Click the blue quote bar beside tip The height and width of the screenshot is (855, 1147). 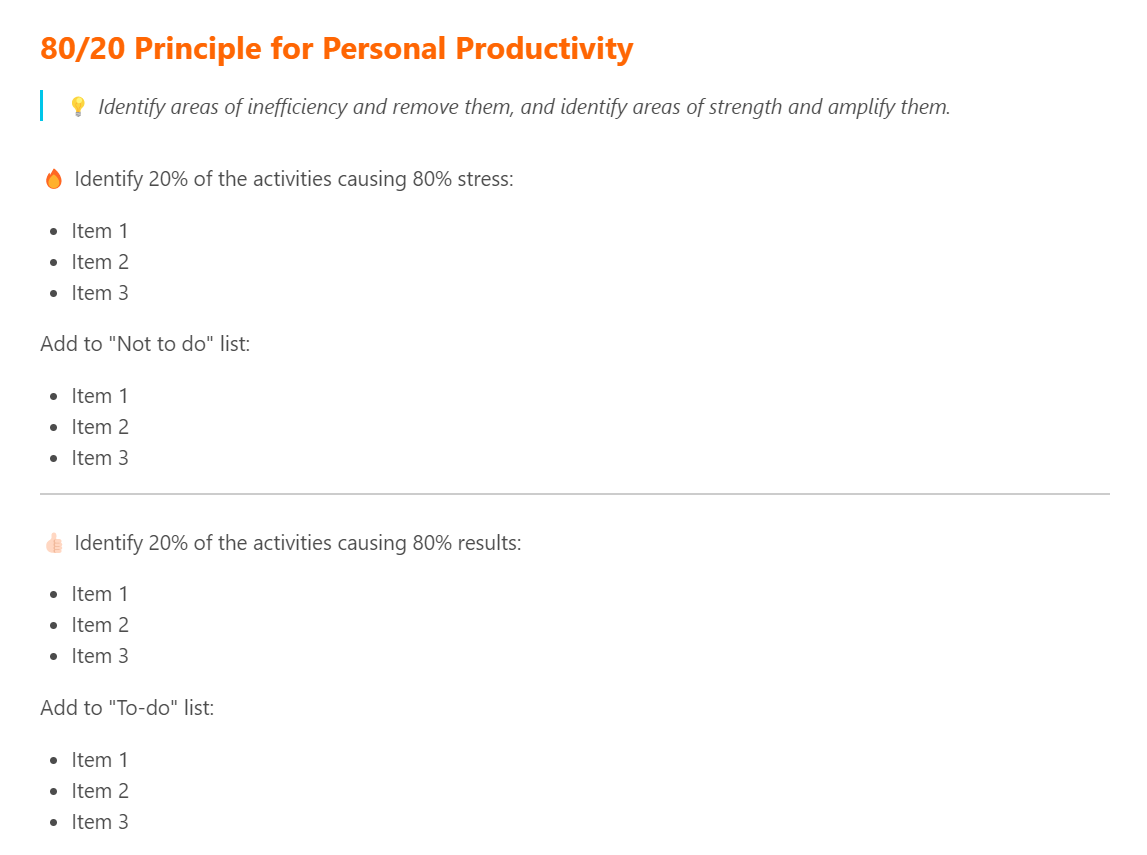pyautogui.click(x=42, y=105)
